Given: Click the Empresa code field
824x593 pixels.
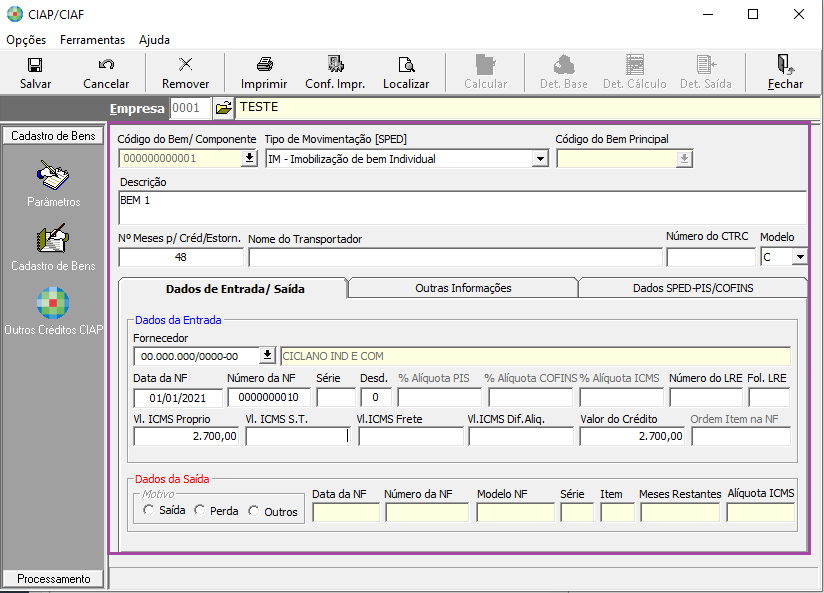Looking at the screenshot, I should pyautogui.click(x=190, y=108).
